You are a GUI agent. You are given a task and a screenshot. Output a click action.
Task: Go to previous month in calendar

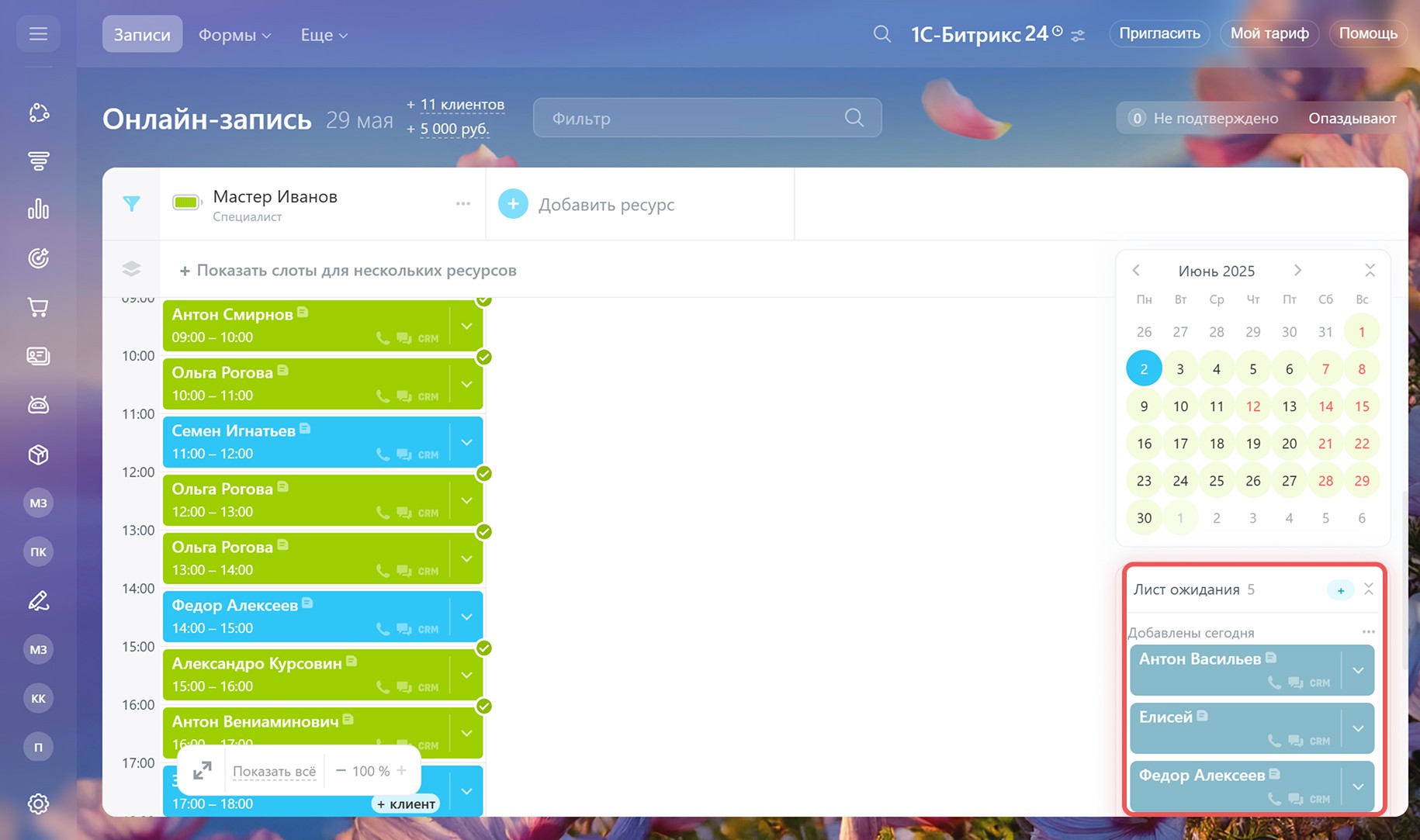click(1136, 270)
